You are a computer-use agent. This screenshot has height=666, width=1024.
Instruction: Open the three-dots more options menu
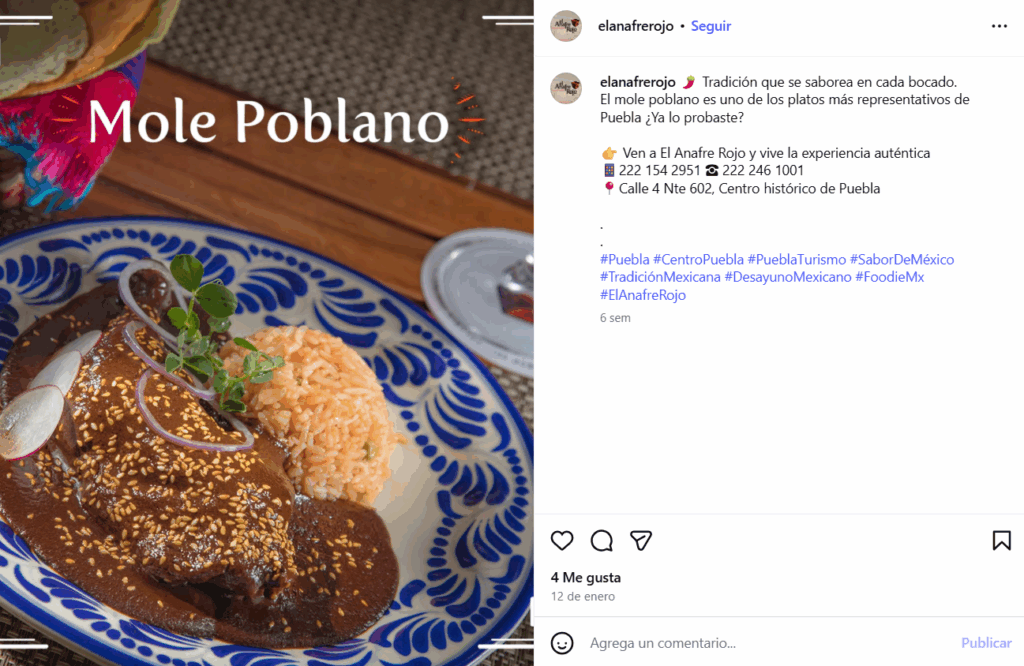coord(999,26)
